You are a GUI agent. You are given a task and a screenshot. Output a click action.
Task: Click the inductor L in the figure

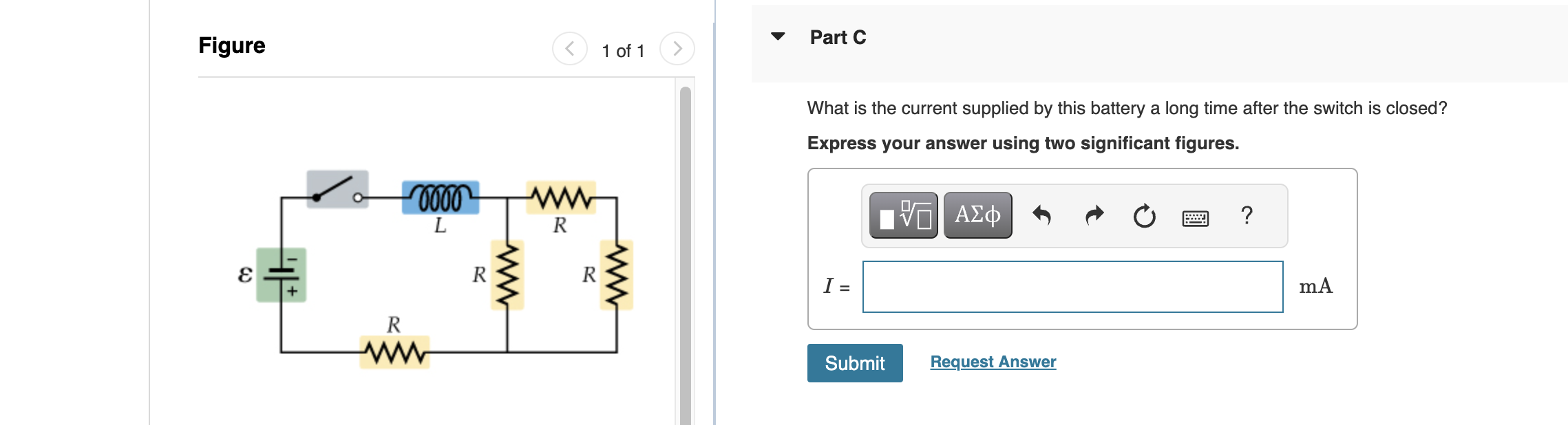click(440, 197)
